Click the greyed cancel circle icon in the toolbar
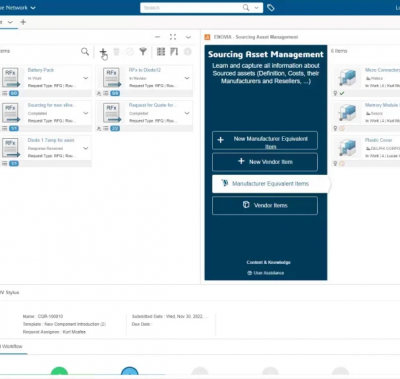The height and width of the screenshot is (379, 400). pos(130,51)
